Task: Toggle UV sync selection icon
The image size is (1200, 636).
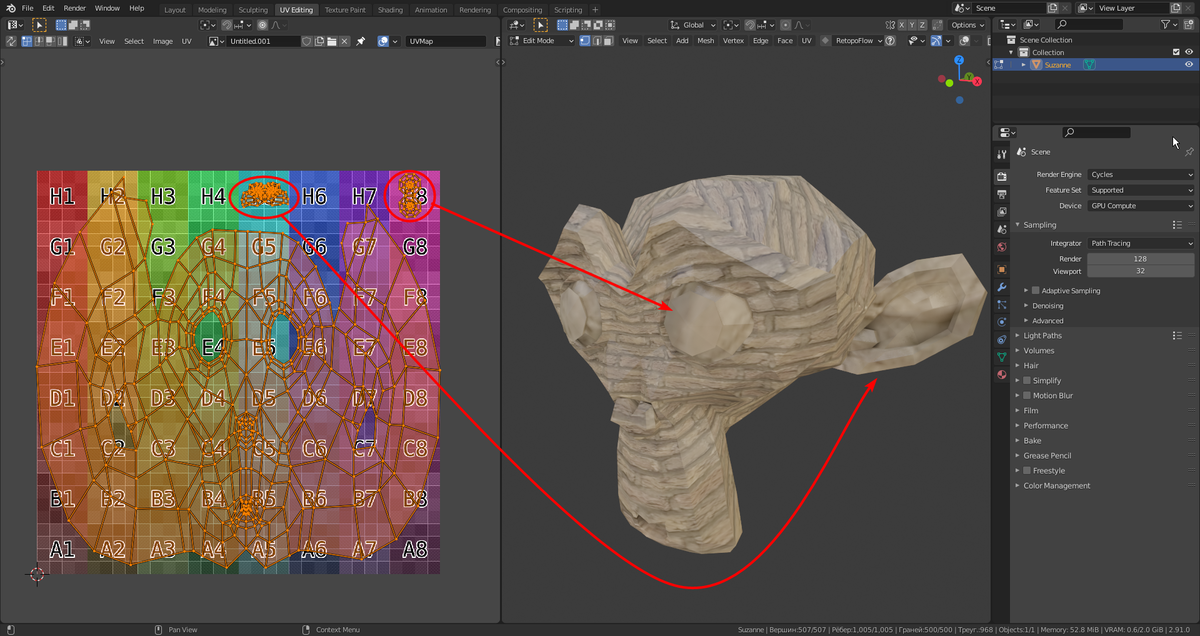Action: (11, 41)
